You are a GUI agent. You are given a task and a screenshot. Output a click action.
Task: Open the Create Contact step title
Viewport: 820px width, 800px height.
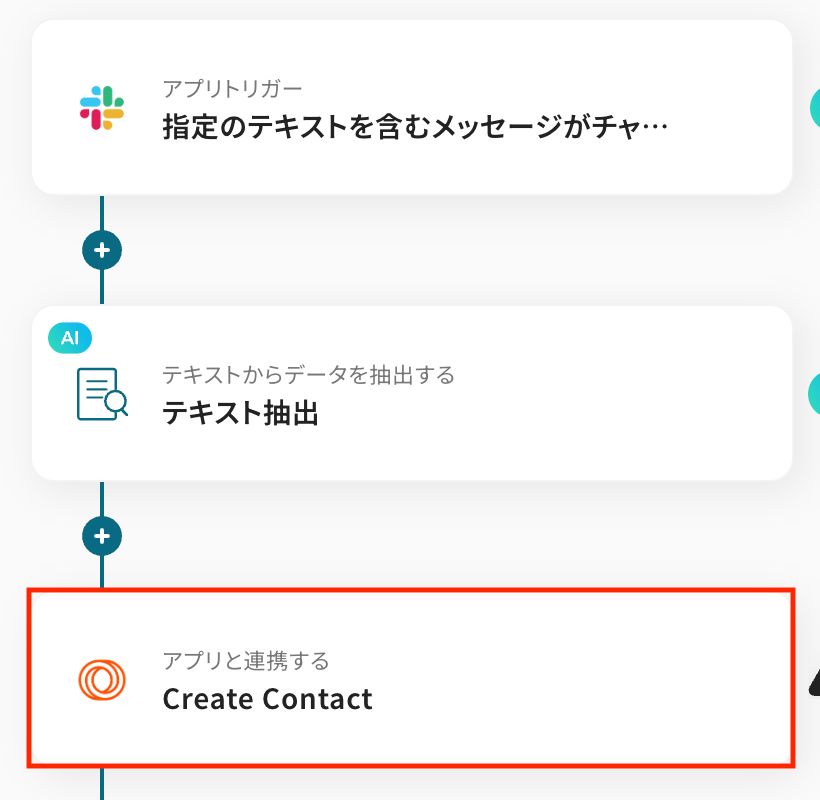pos(267,699)
